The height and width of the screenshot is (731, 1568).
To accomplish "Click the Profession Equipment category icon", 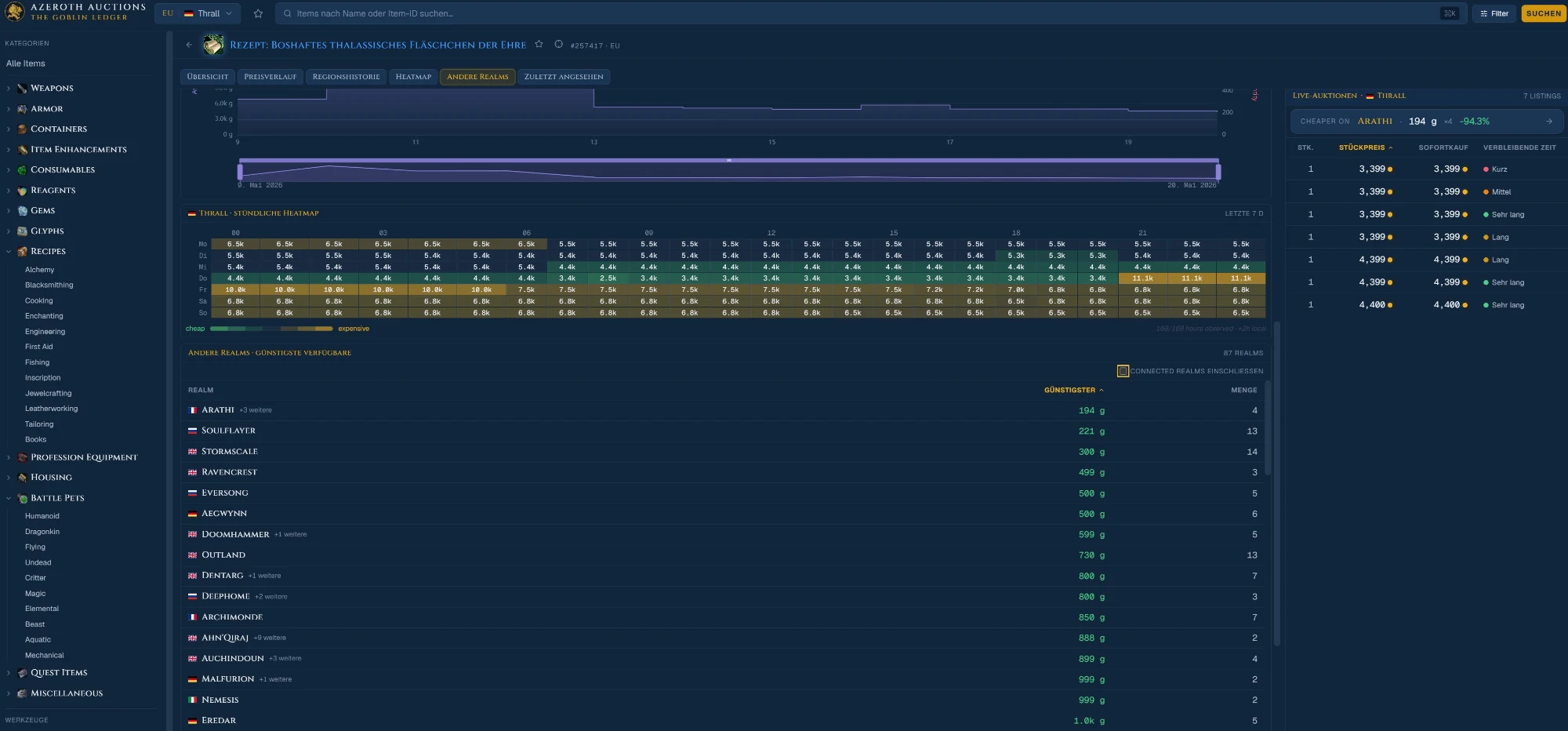I will point(22,457).
